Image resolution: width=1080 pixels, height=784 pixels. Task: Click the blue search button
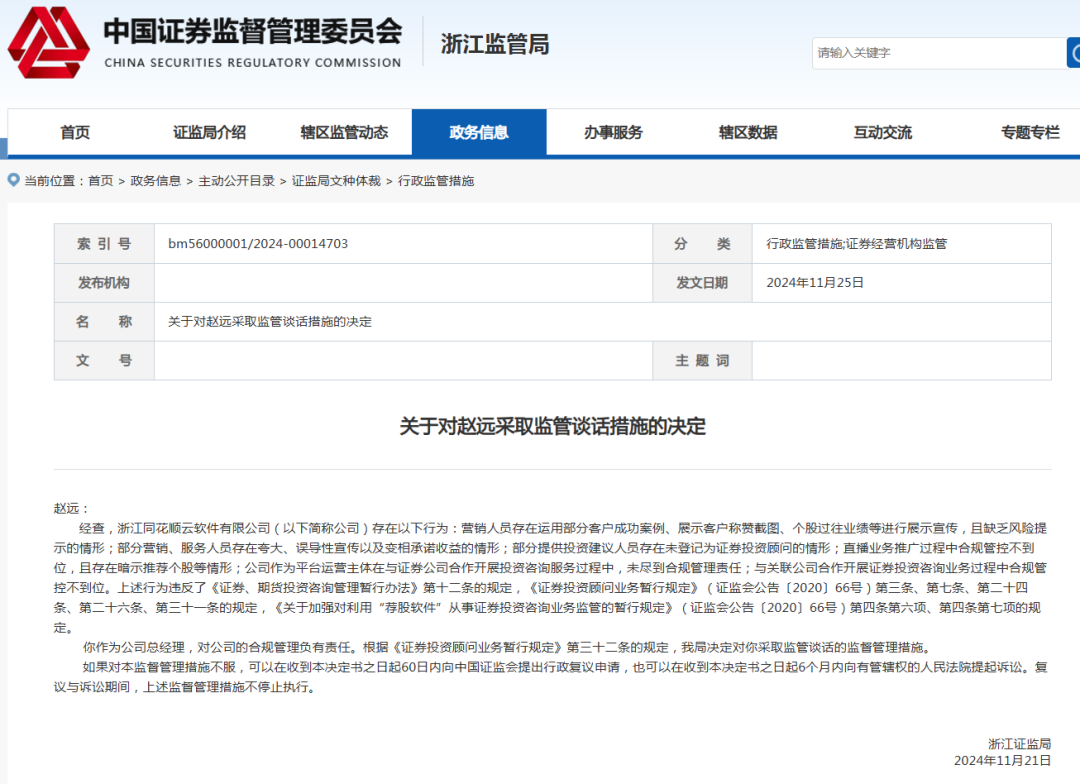coord(1073,52)
